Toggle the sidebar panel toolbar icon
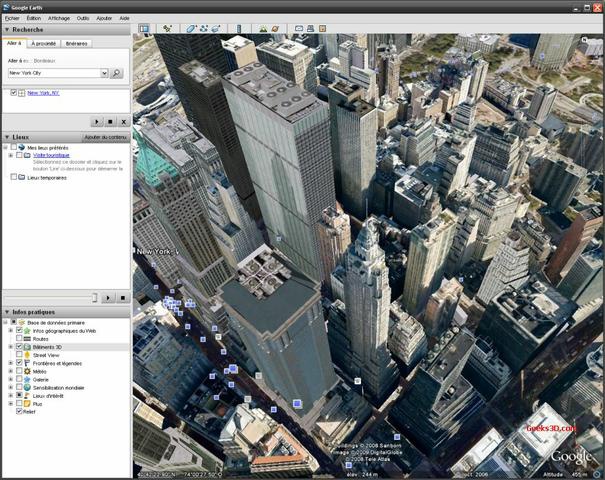This screenshot has height=480, width=605. (x=144, y=29)
